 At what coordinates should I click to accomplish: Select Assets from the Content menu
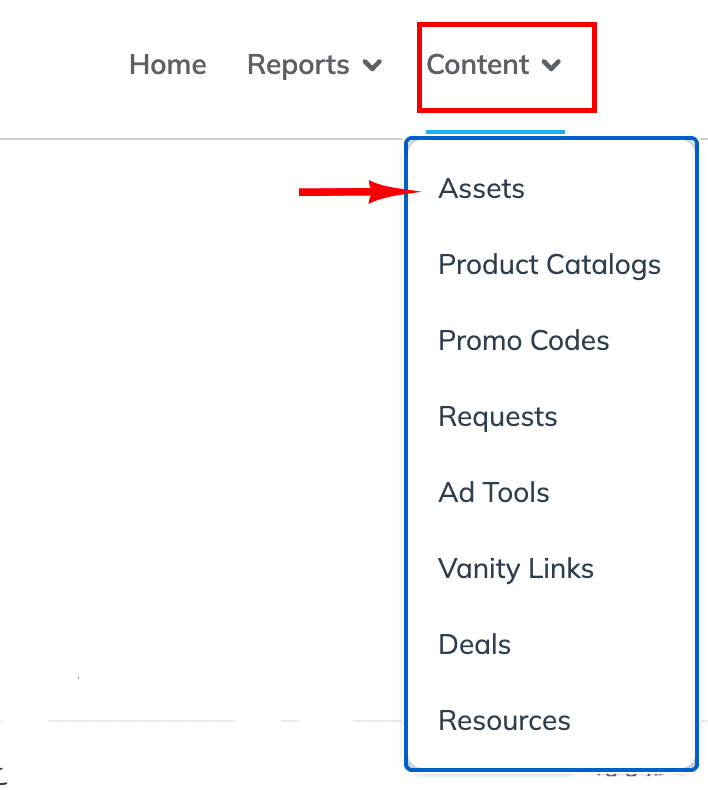click(481, 189)
